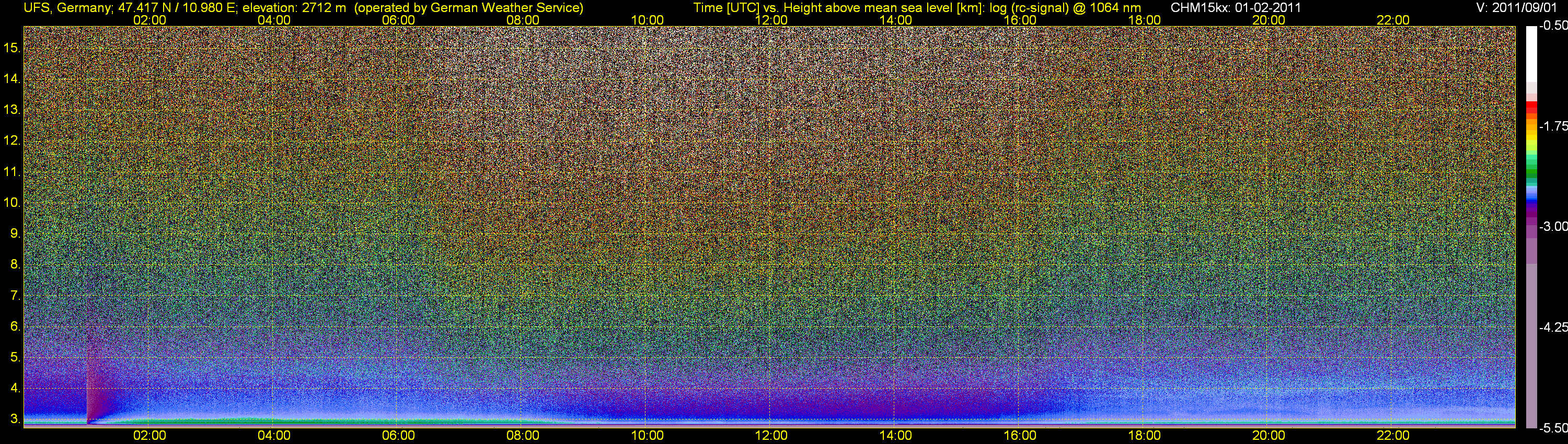Click the 10 km height axis label
The height and width of the screenshot is (444, 1568).
point(11,203)
